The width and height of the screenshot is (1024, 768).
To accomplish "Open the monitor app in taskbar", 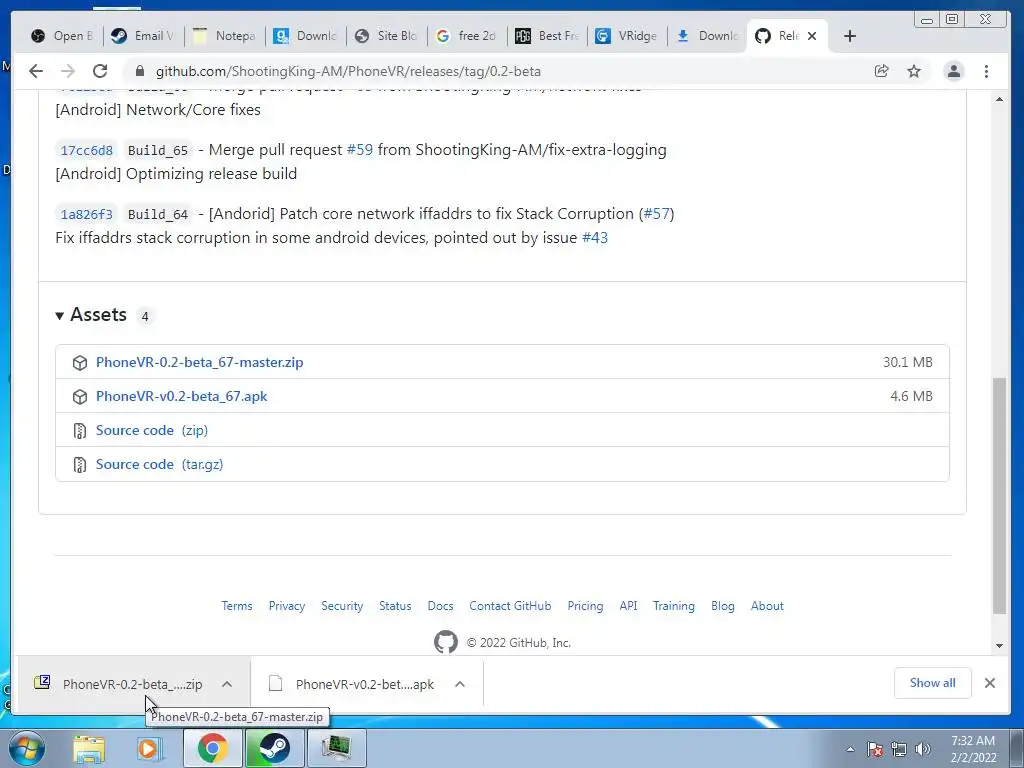I will click(x=336, y=748).
